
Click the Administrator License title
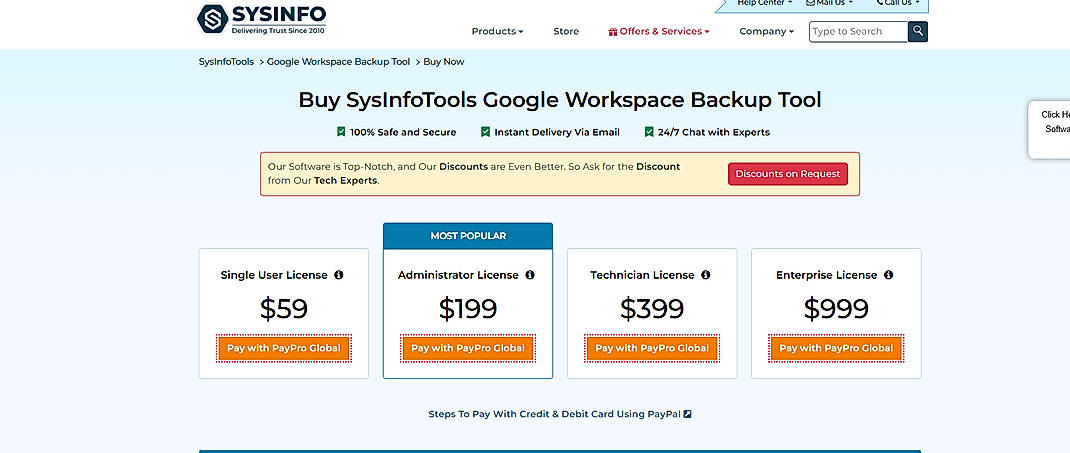pos(459,275)
